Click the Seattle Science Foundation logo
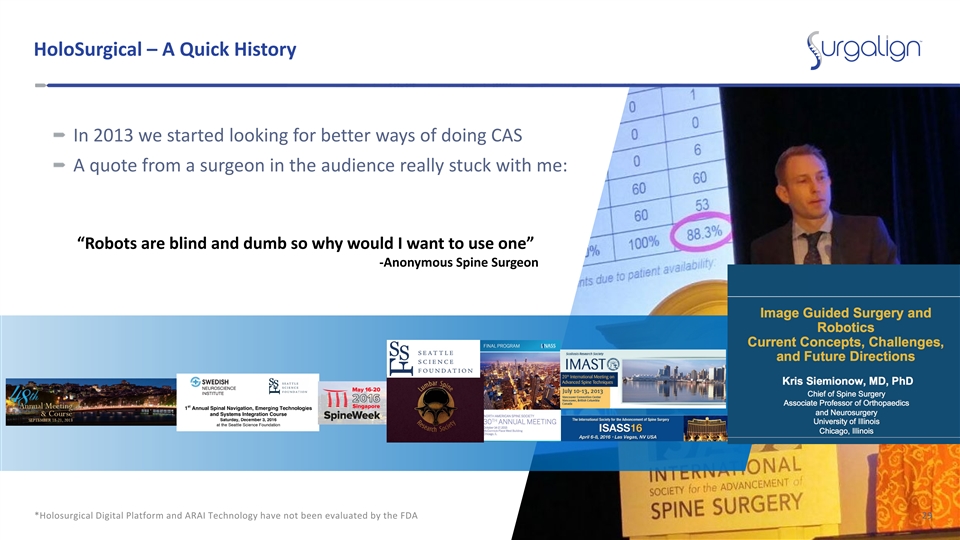 coord(433,359)
